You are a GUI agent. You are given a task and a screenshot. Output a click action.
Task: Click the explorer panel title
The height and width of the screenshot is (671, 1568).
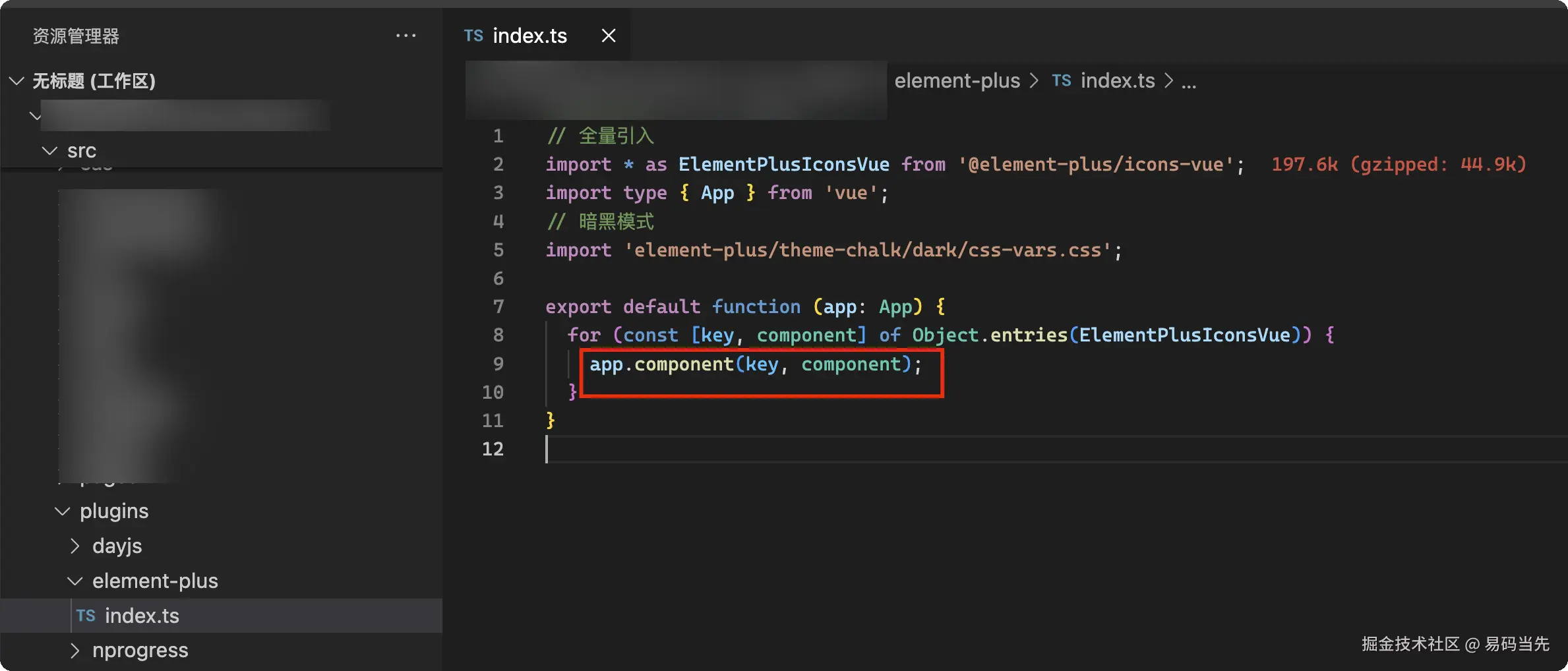[76, 36]
